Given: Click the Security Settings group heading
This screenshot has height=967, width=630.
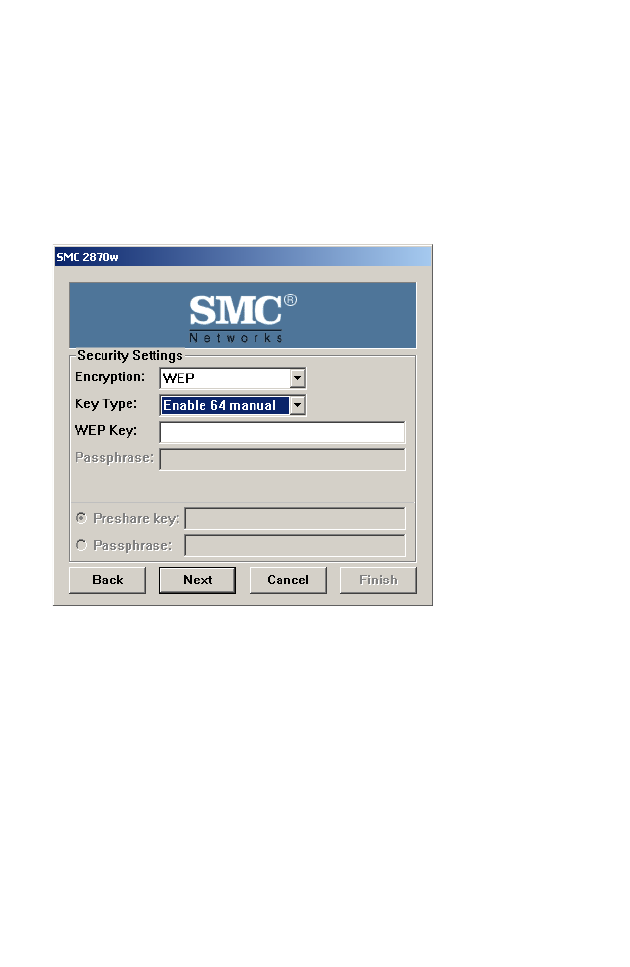Looking at the screenshot, I should coord(129,356).
